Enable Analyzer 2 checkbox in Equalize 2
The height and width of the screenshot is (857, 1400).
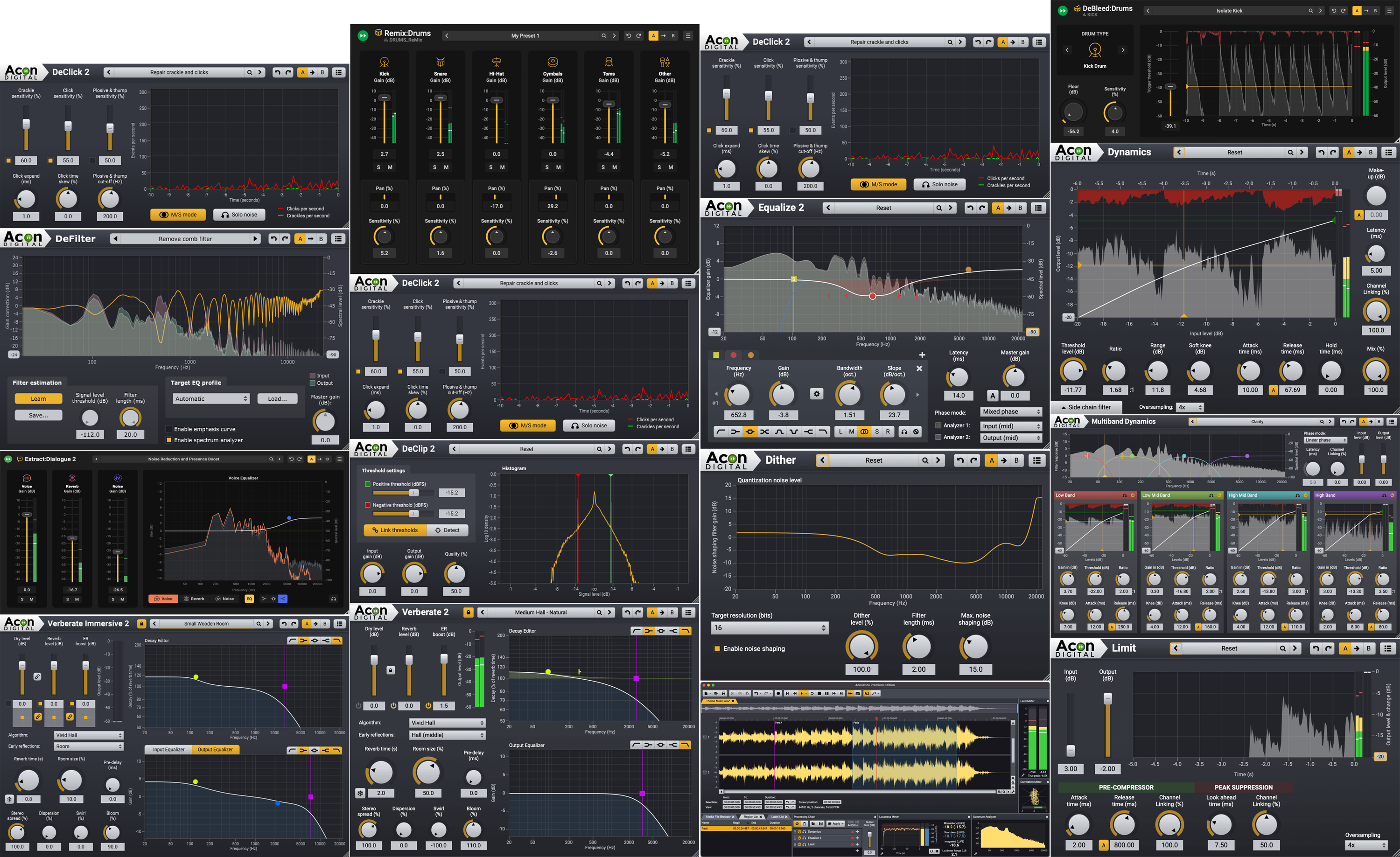point(938,437)
